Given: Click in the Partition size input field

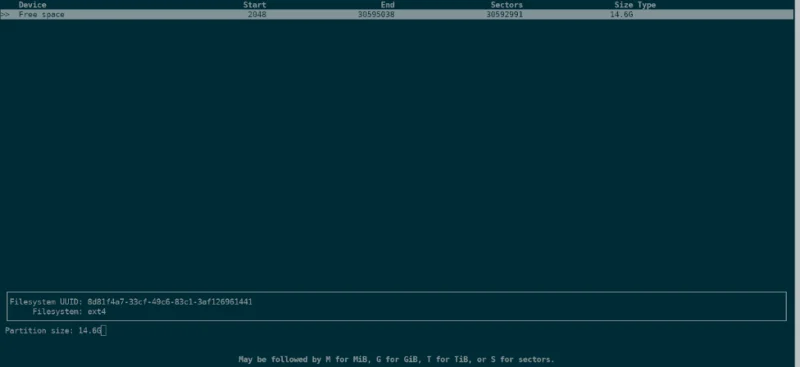Looking at the screenshot, I should [92, 331].
